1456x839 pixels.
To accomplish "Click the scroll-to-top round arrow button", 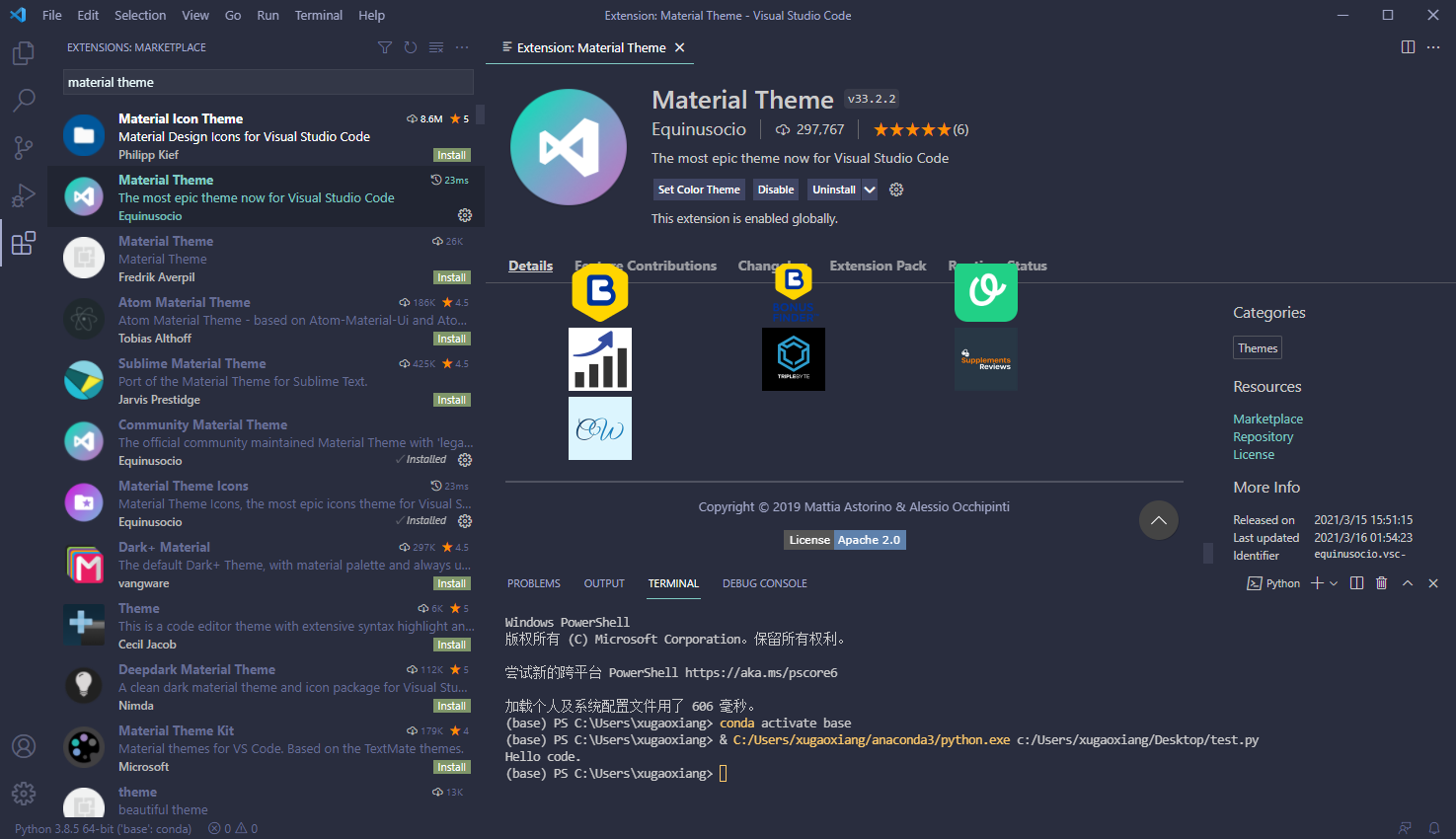I will click(1159, 520).
